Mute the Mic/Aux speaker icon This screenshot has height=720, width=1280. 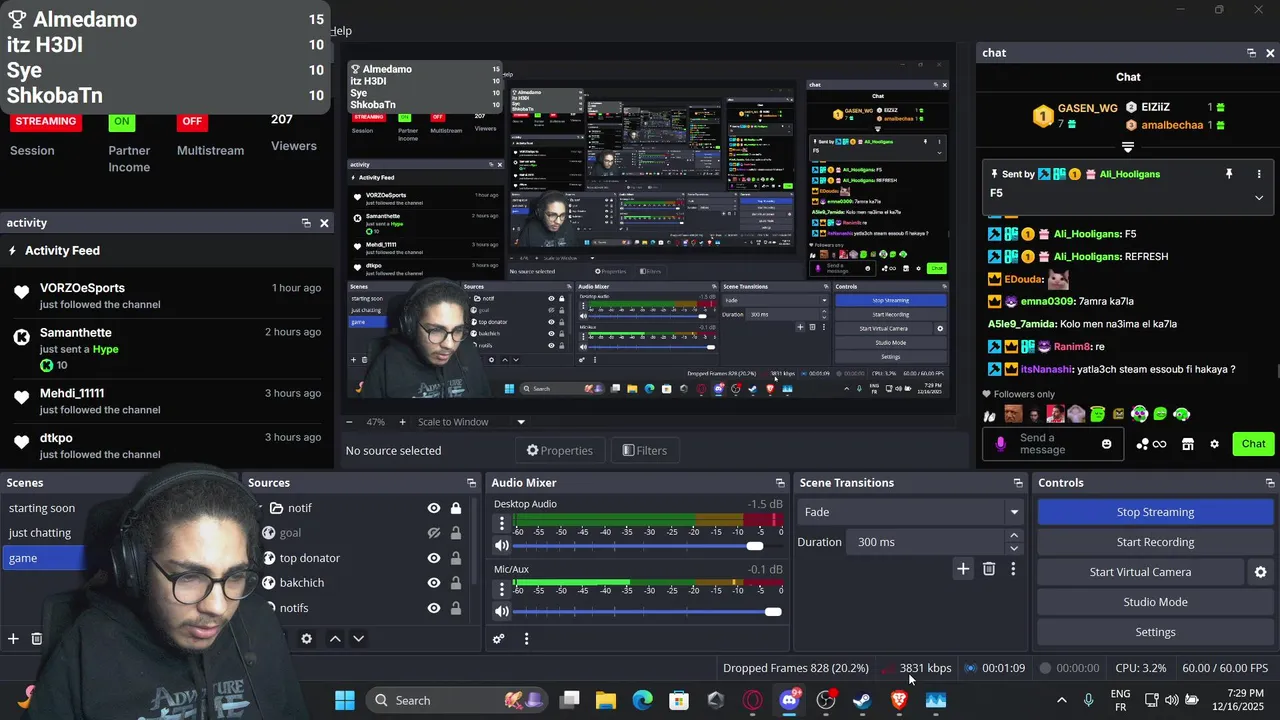tap(502, 611)
